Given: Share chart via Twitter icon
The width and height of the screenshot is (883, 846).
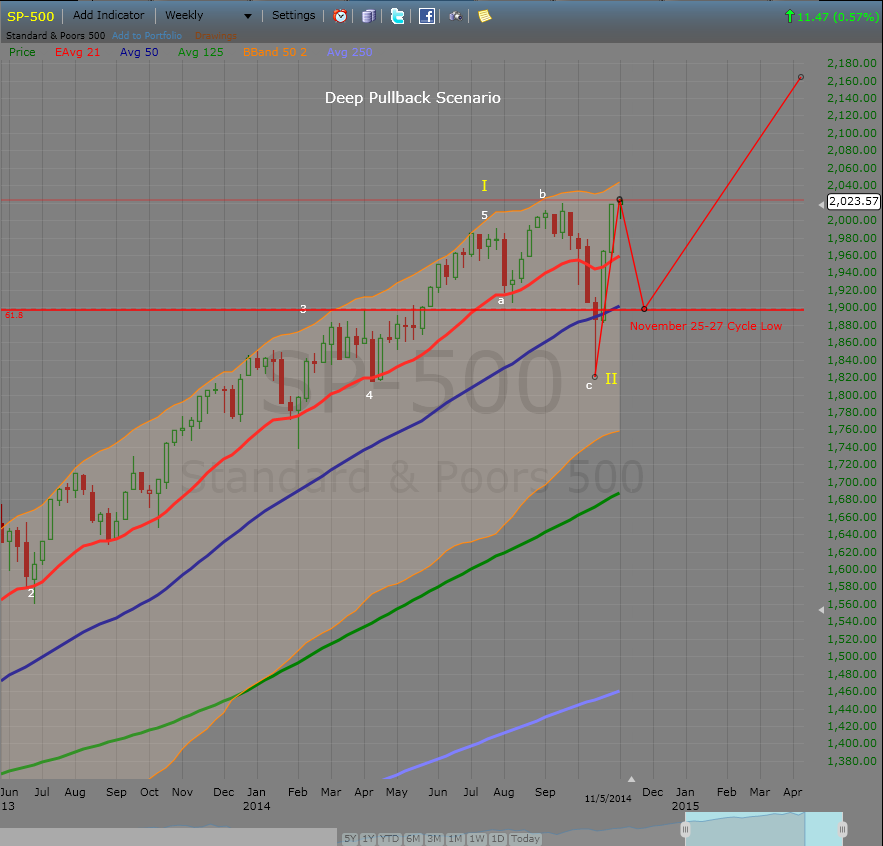Looking at the screenshot, I should 398,16.
